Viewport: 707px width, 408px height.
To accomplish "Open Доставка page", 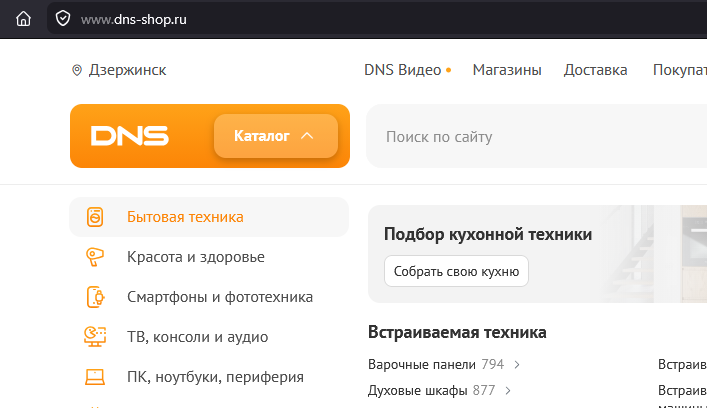I will (595, 70).
